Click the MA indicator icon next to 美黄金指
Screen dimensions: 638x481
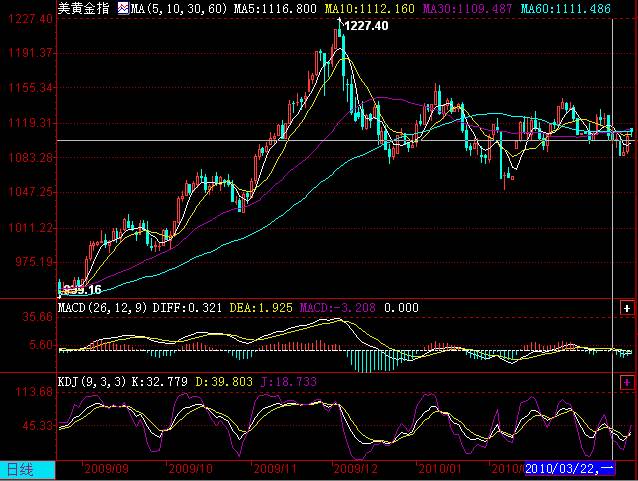pyautogui.click(x=123, y=8)
